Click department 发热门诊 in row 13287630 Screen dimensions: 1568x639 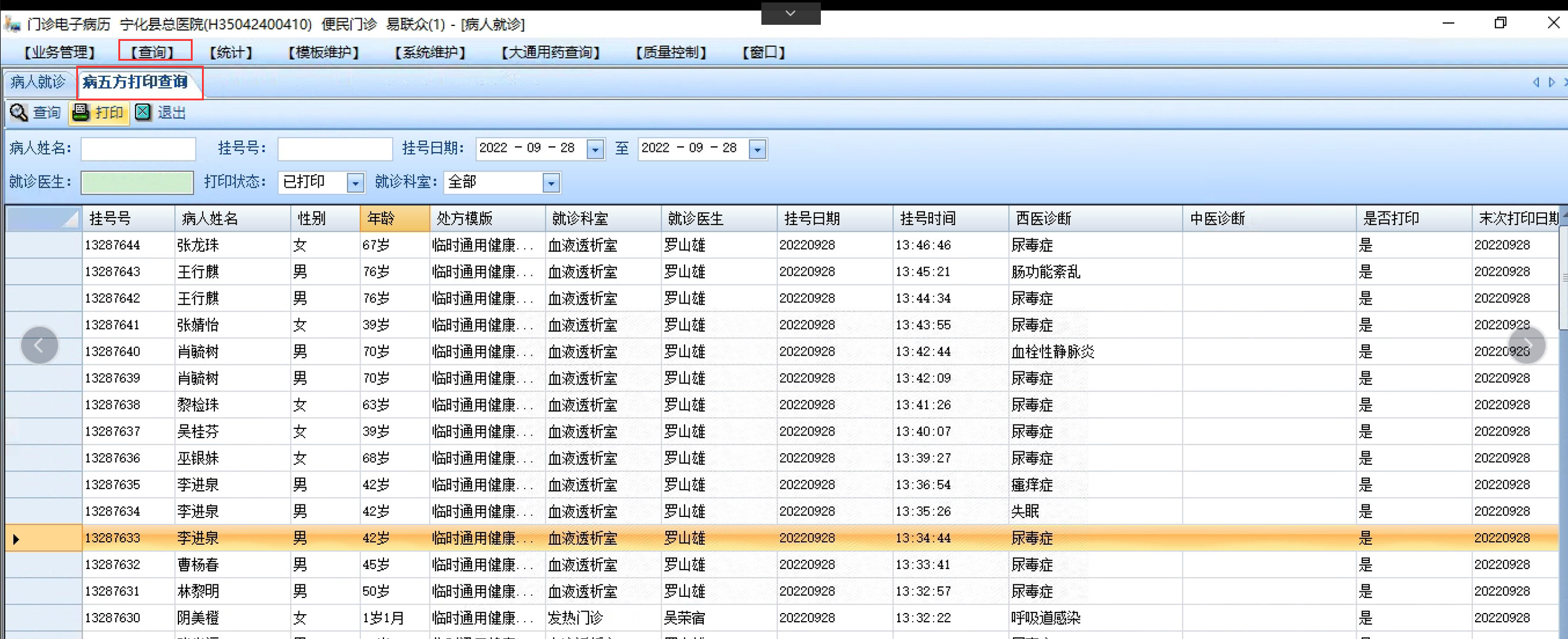tap(576, 618)
